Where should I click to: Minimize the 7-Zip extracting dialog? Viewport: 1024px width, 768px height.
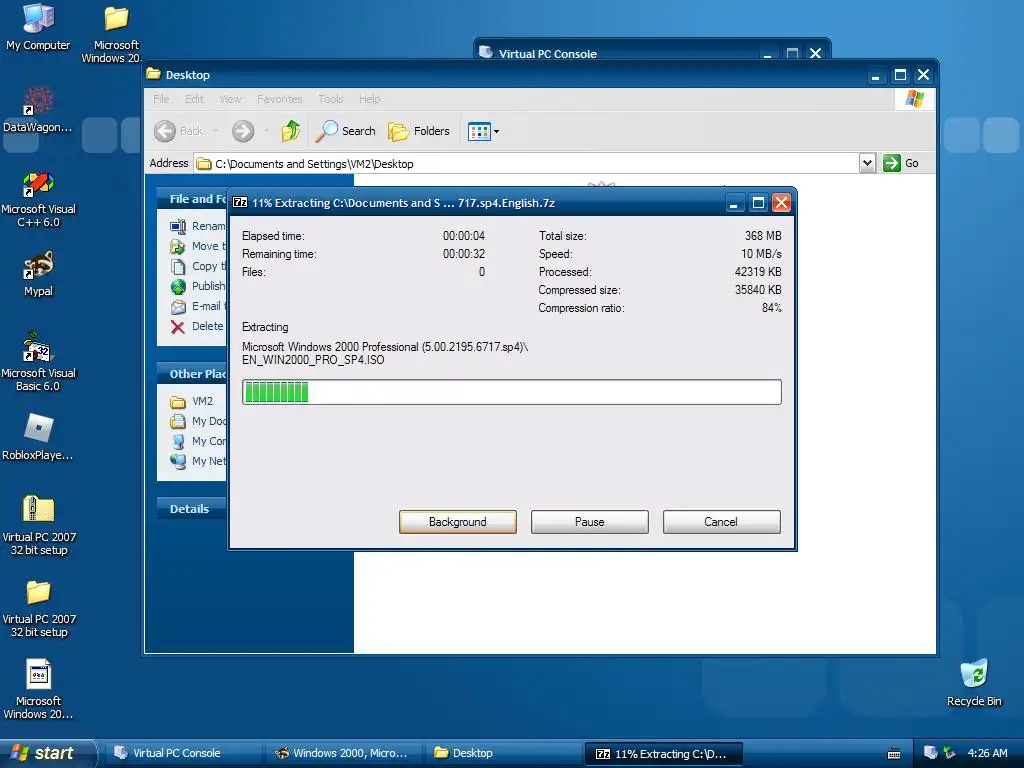[734, 203]
